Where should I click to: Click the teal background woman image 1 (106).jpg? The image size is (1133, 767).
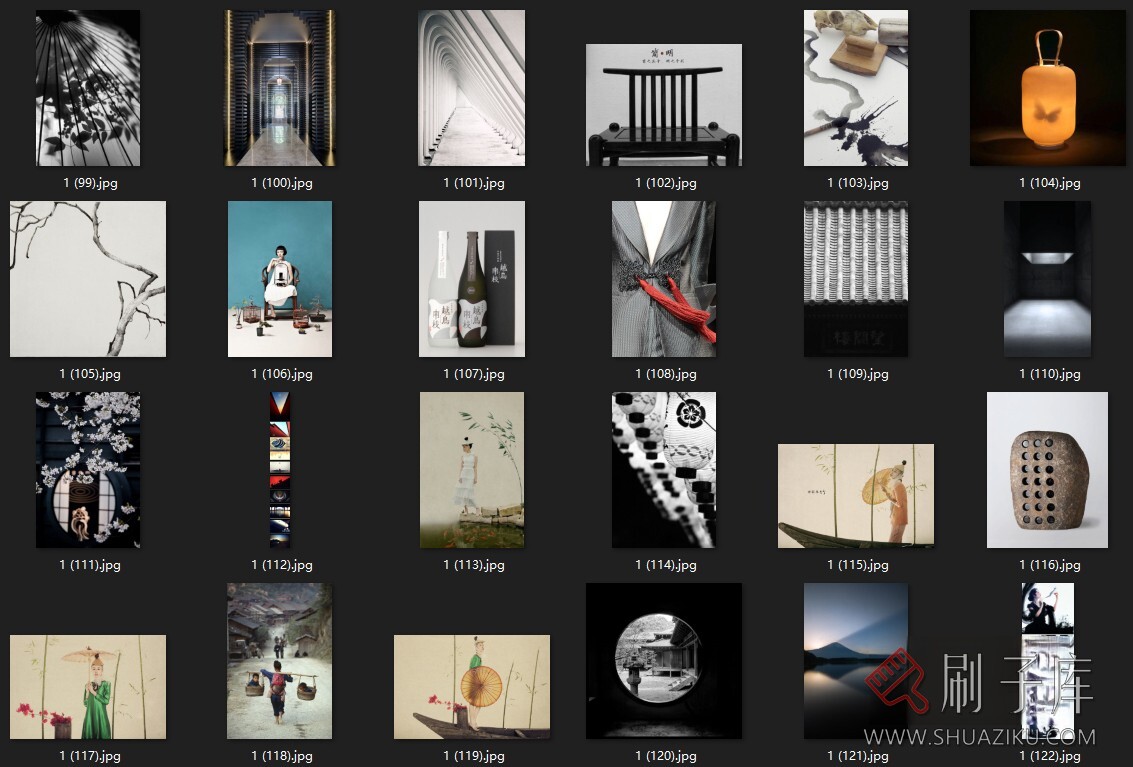tap(280, 279)
